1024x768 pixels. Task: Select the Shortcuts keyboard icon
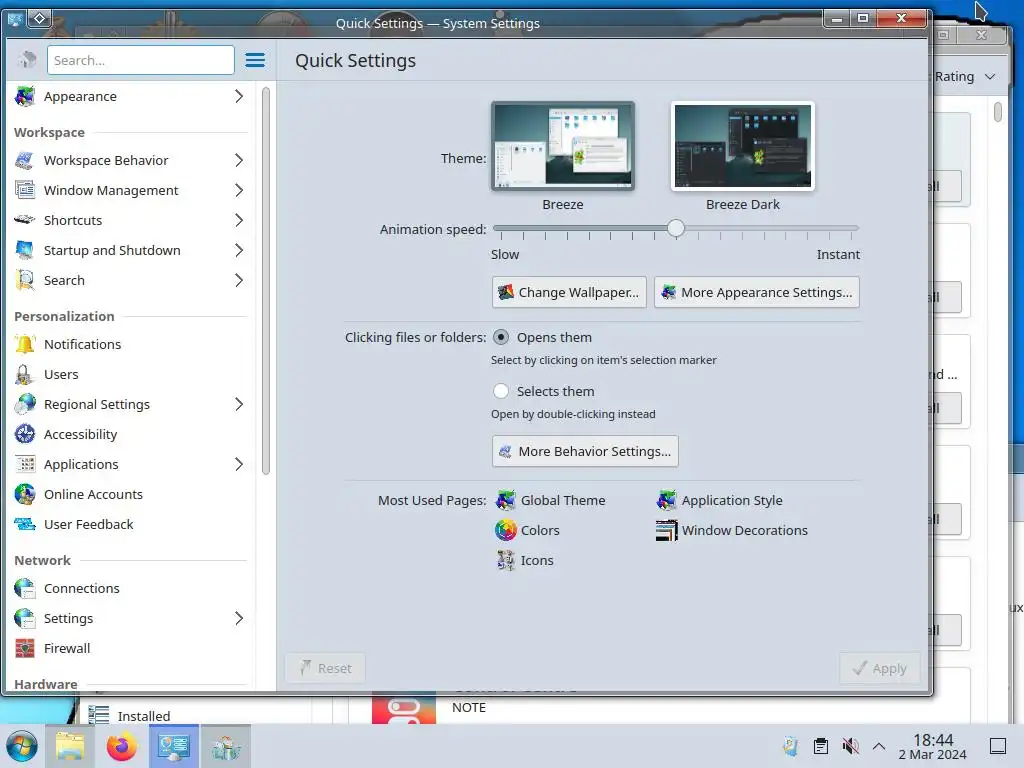click(25, 220)
